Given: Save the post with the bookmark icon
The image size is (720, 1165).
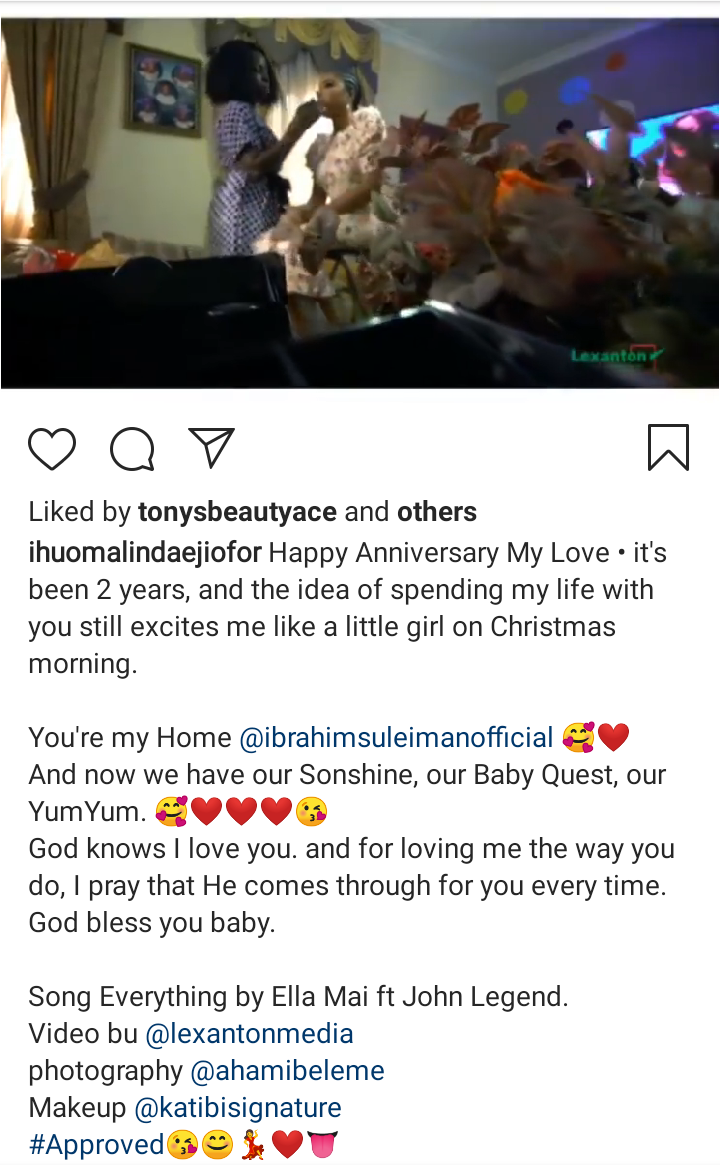Looking at the screenshot, I should coord(669,447).
